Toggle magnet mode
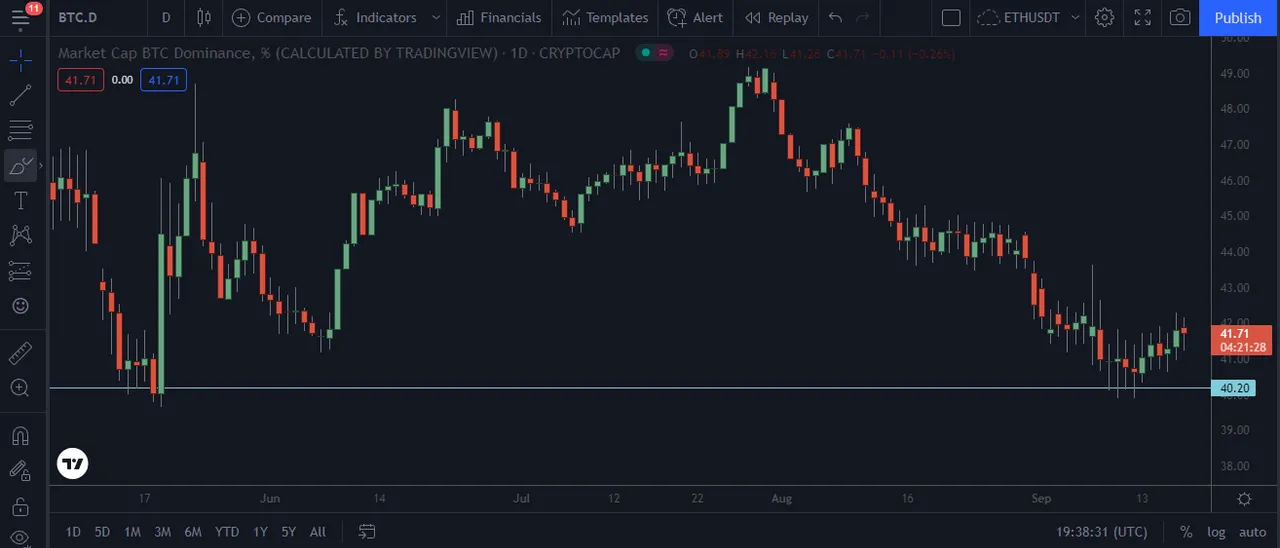This screenshot has width=1280, height=548. pos(20,436)
